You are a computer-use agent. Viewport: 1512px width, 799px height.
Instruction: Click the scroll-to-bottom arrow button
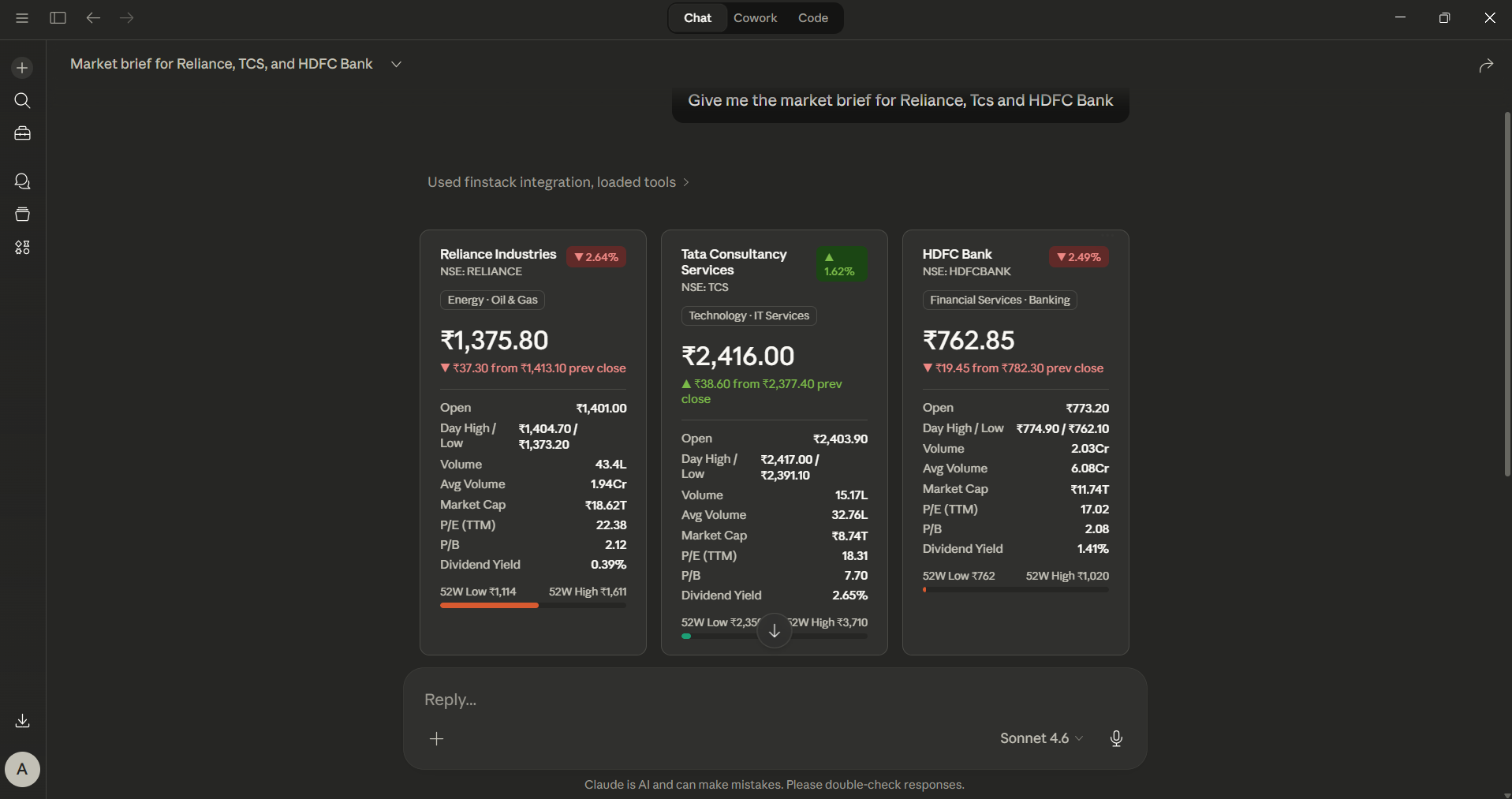[775, 630]
